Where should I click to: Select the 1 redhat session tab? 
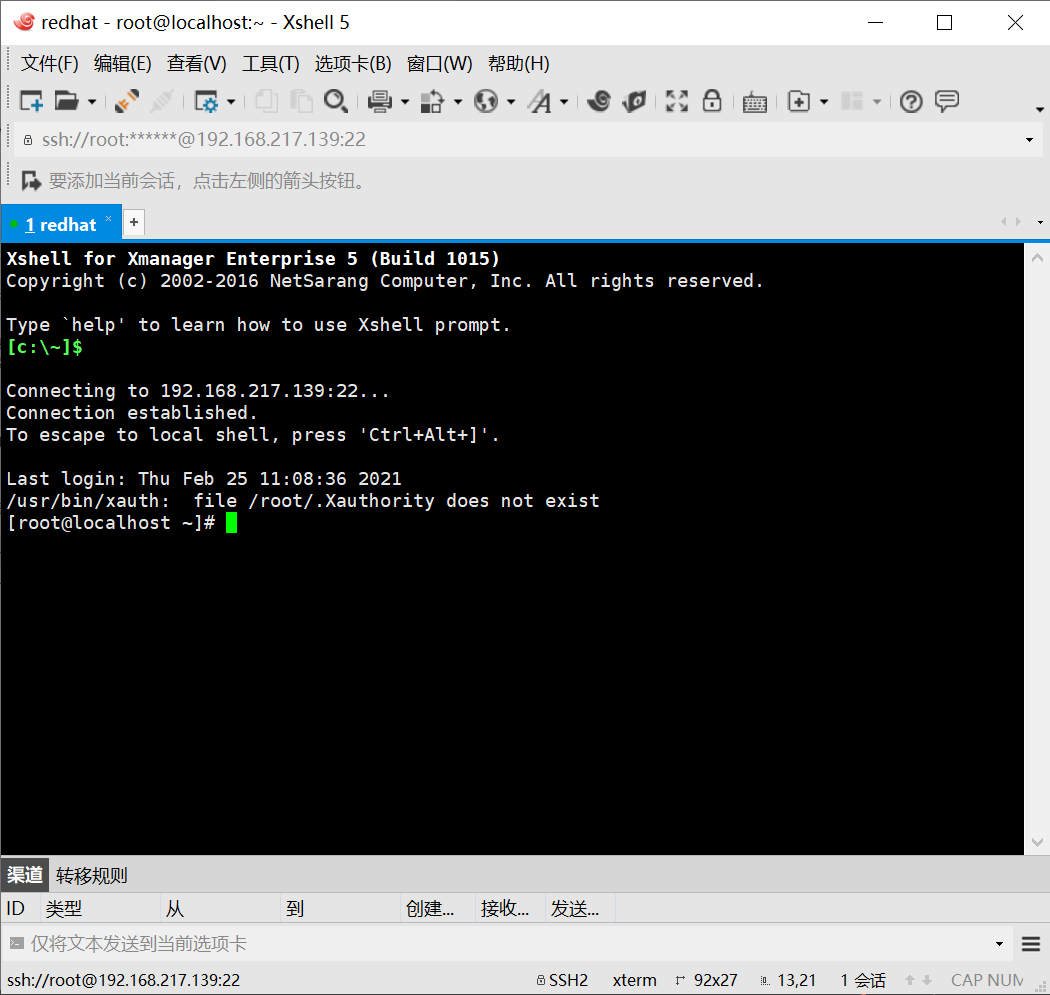(60, 224)
